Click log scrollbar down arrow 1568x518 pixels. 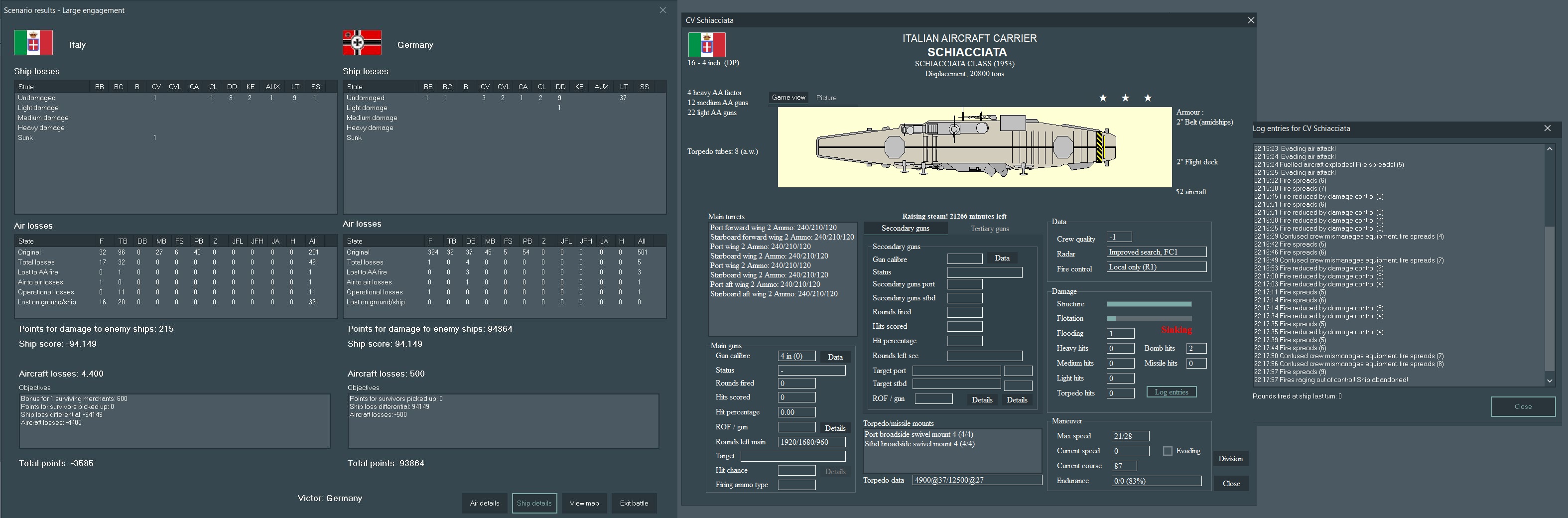pos(1550,381)
